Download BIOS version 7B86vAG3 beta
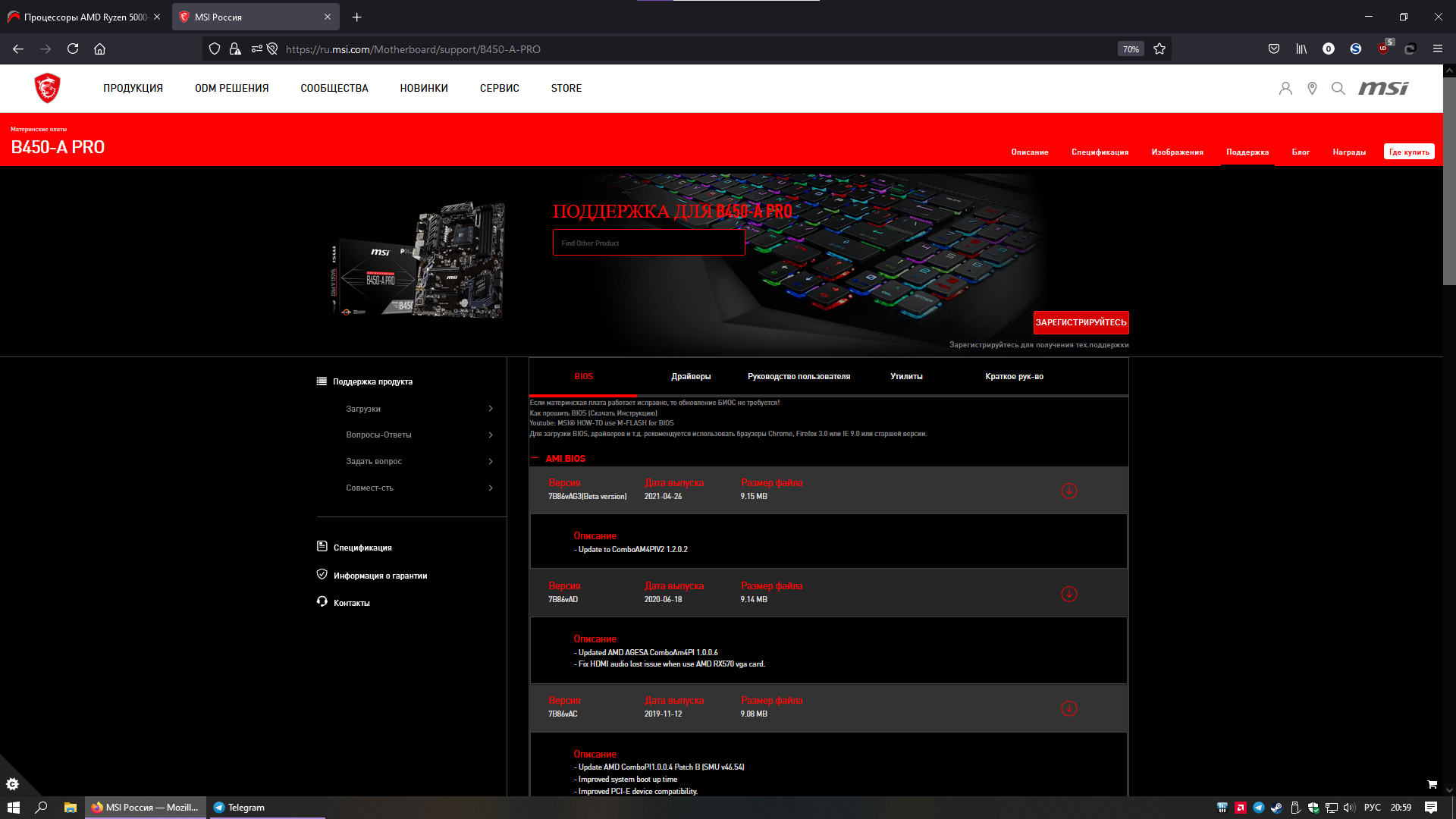The image size is (1456, 819). pyautogui.click(x=1068, y=491)
